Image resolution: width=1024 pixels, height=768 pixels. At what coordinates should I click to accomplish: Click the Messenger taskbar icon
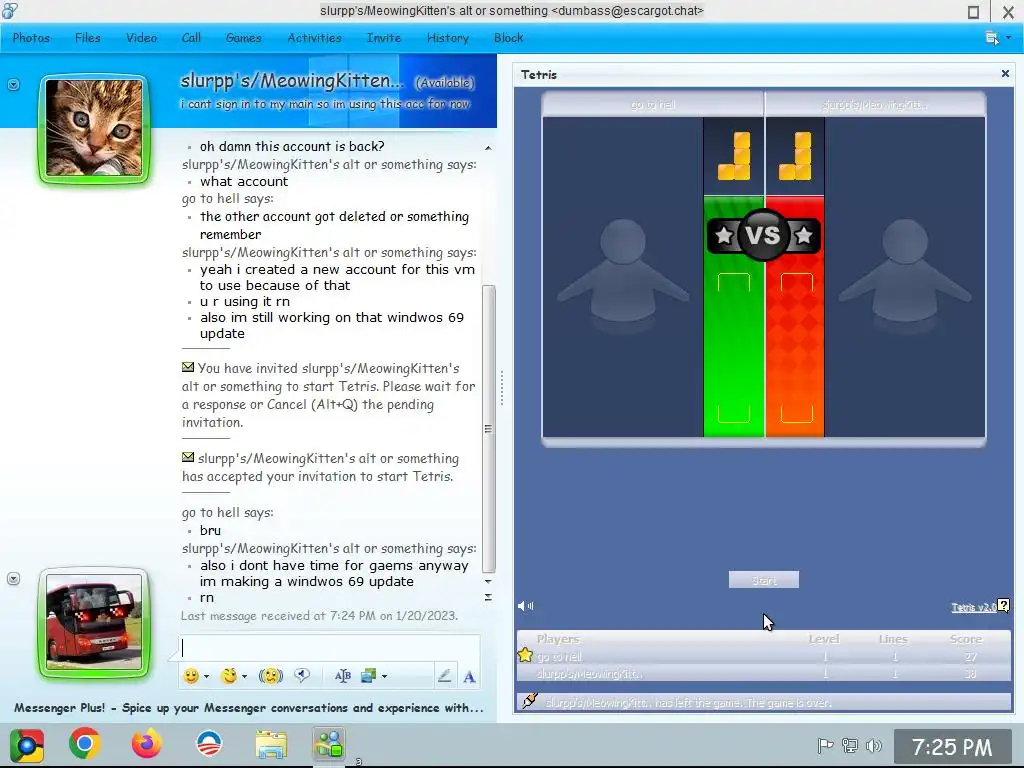click(x=329, y=744)
